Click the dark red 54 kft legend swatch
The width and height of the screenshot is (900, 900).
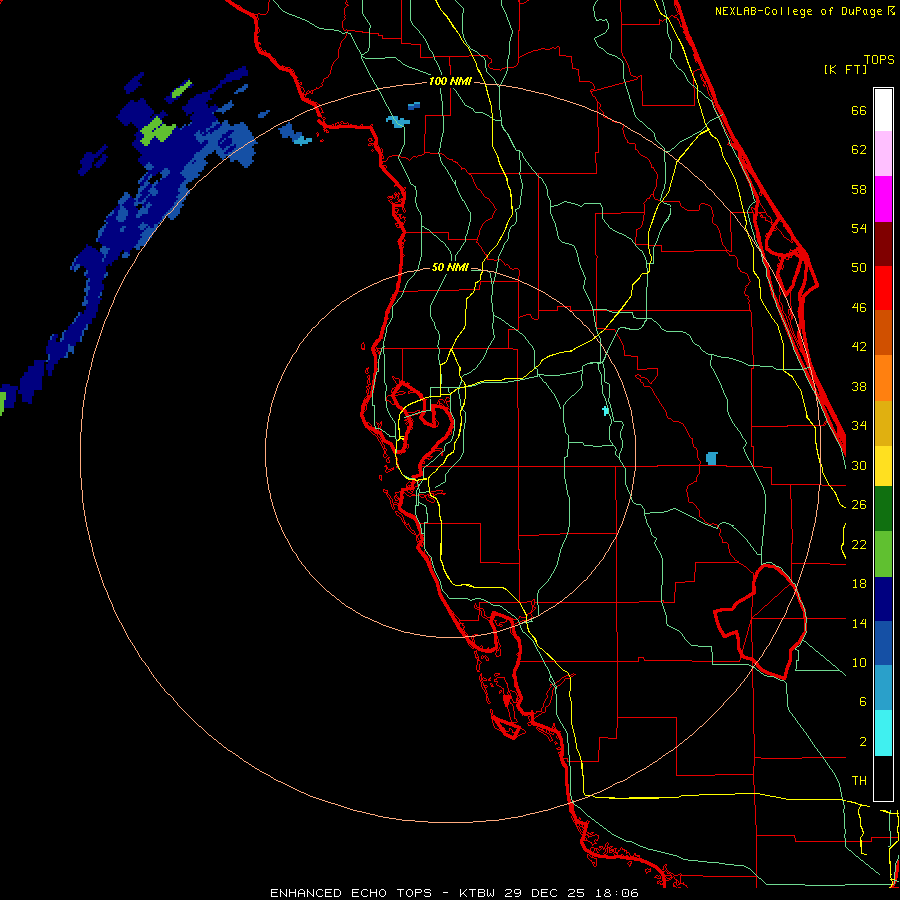coord(883,244)
